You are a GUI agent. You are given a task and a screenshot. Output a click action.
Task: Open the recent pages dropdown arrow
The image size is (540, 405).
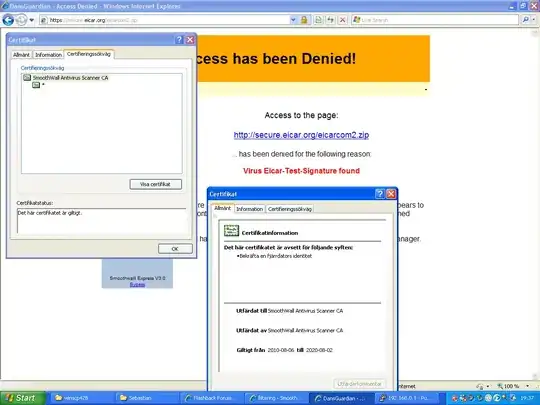pyautogui.click(x=32, y=20)
